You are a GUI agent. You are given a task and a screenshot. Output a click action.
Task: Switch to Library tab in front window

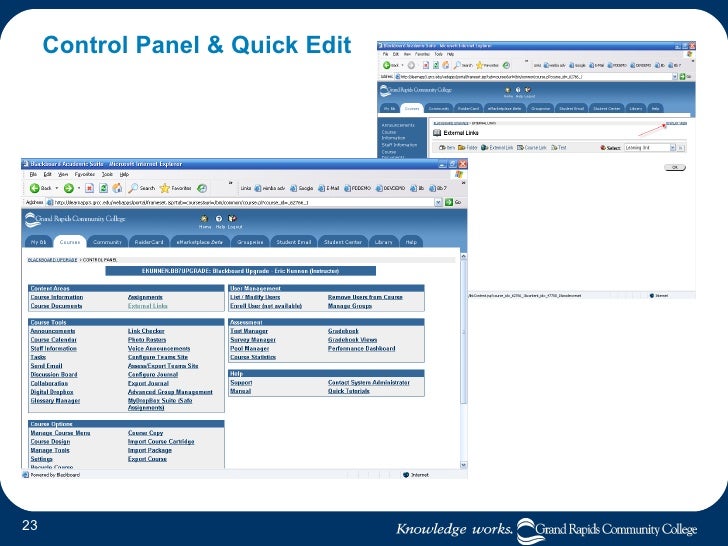pyautogui.click(x=384, y=242)
